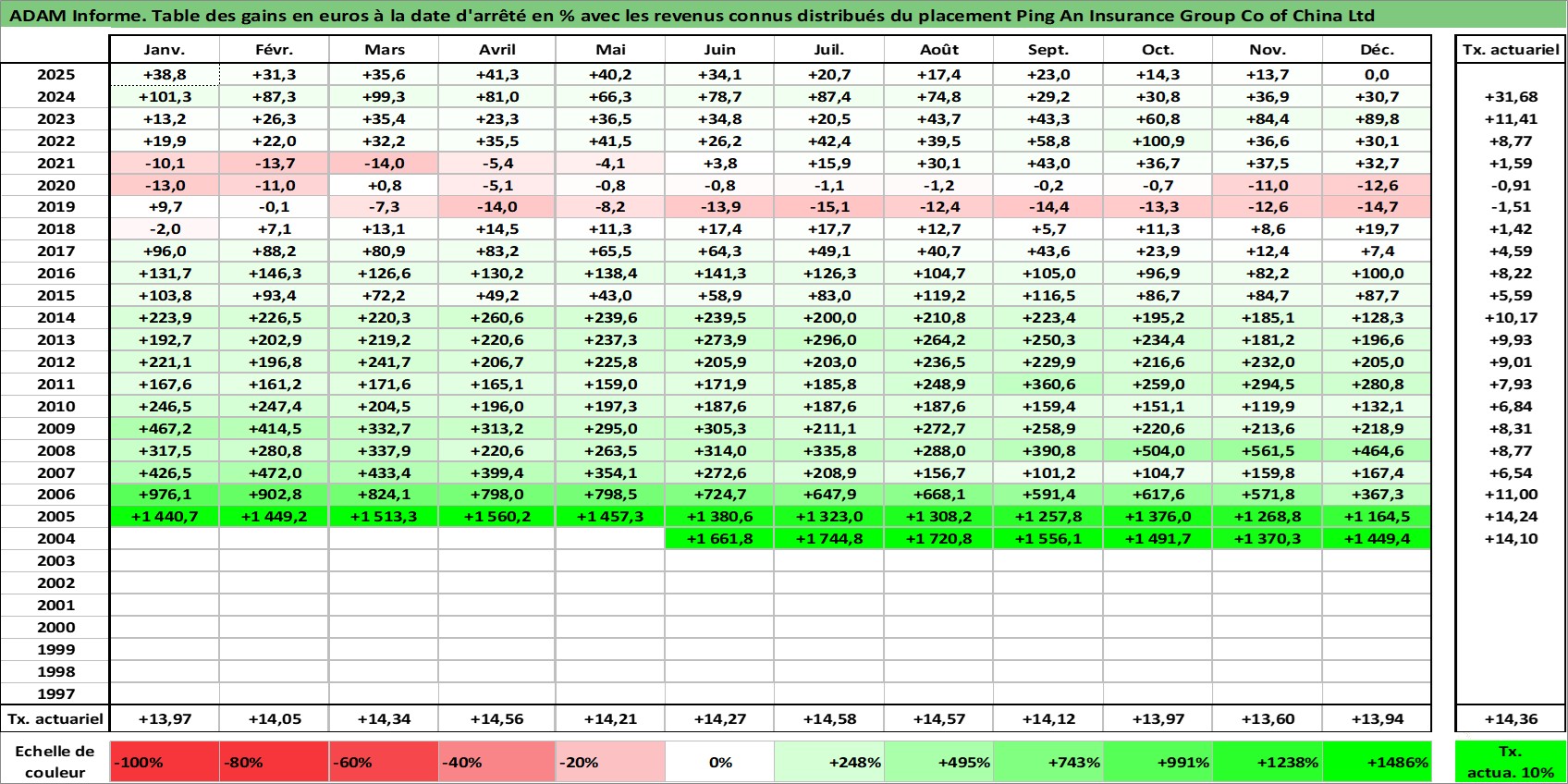This screenshot has height=784, width=1568.
Task: Select the 2008 row label
Action: (x=55, y=450)
